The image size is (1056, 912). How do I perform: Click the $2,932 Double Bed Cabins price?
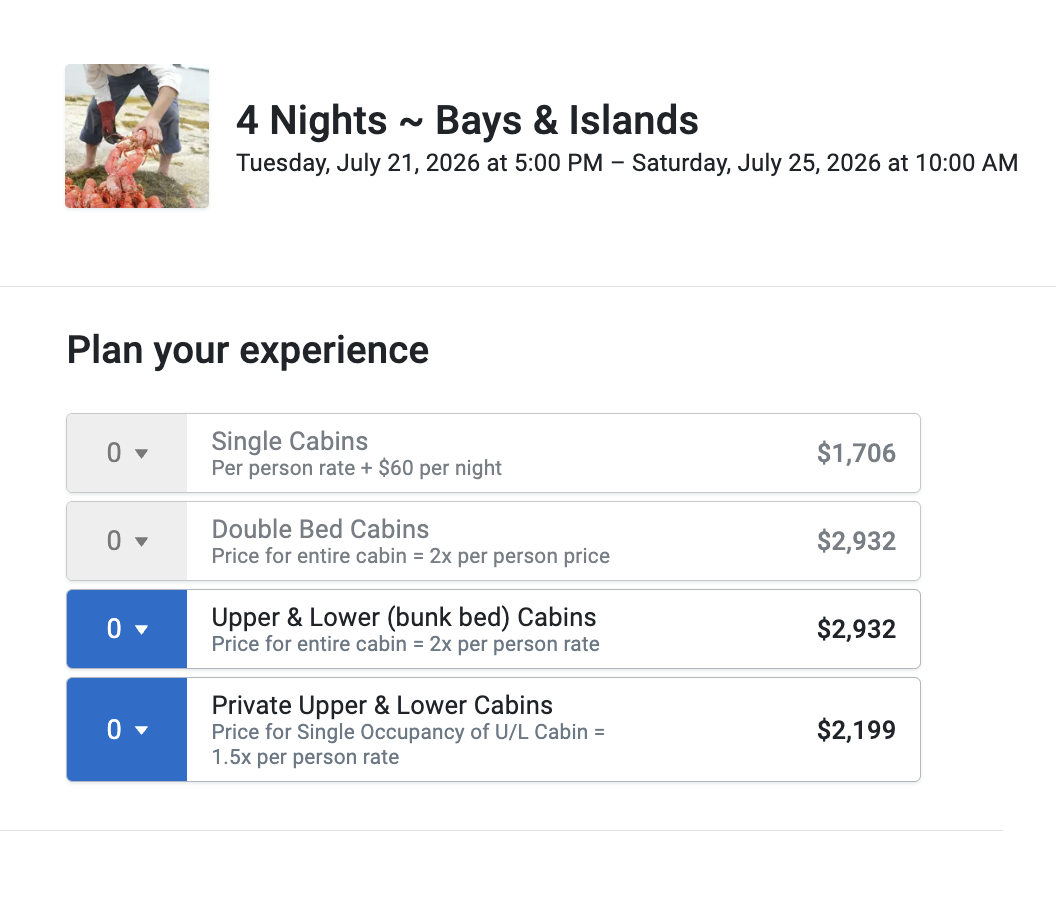click(856, 542)
